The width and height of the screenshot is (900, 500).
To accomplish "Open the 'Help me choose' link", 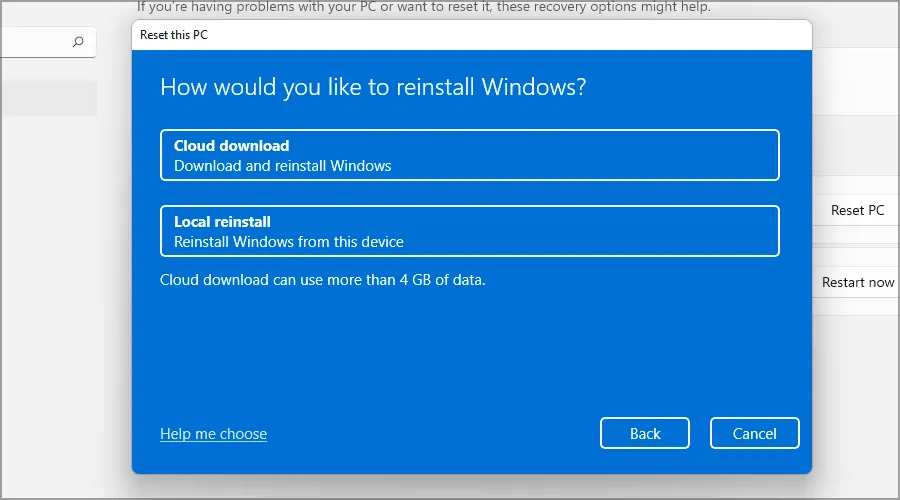I will point(213,434).
